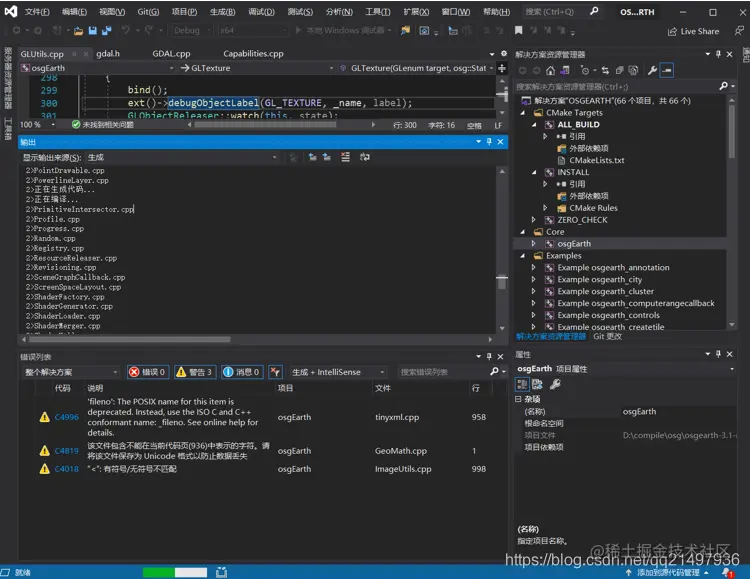
Task: Open the 调试(D) menu
Action: (x=261, y=11)
